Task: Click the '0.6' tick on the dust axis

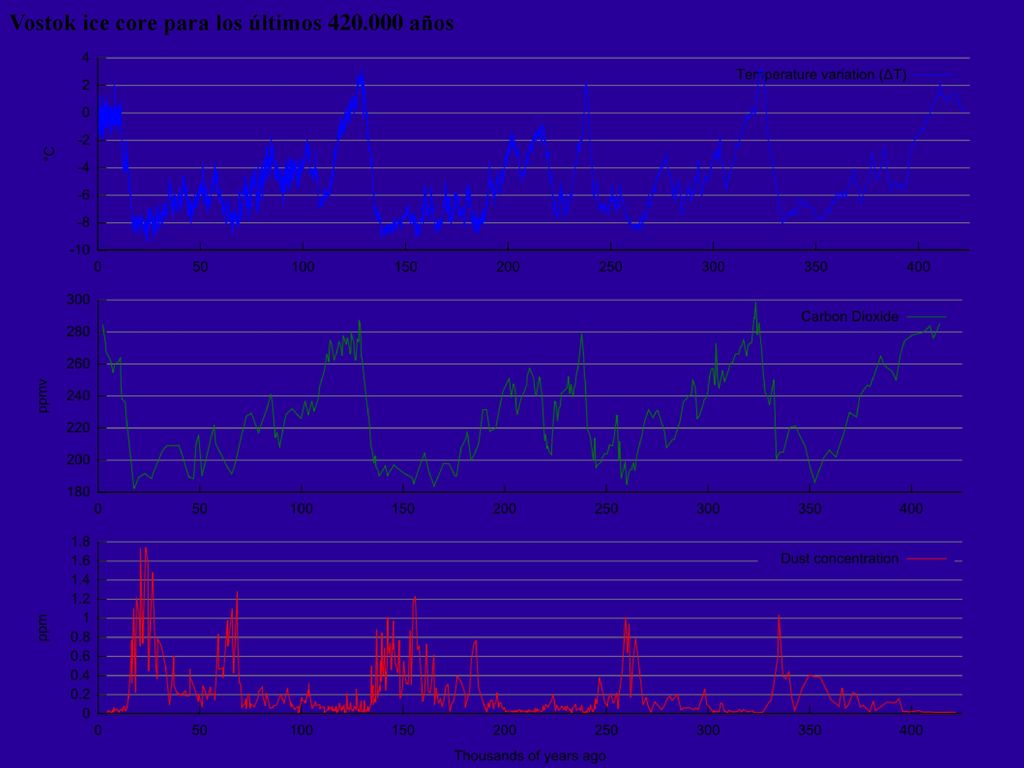Action: click(81, 656)
